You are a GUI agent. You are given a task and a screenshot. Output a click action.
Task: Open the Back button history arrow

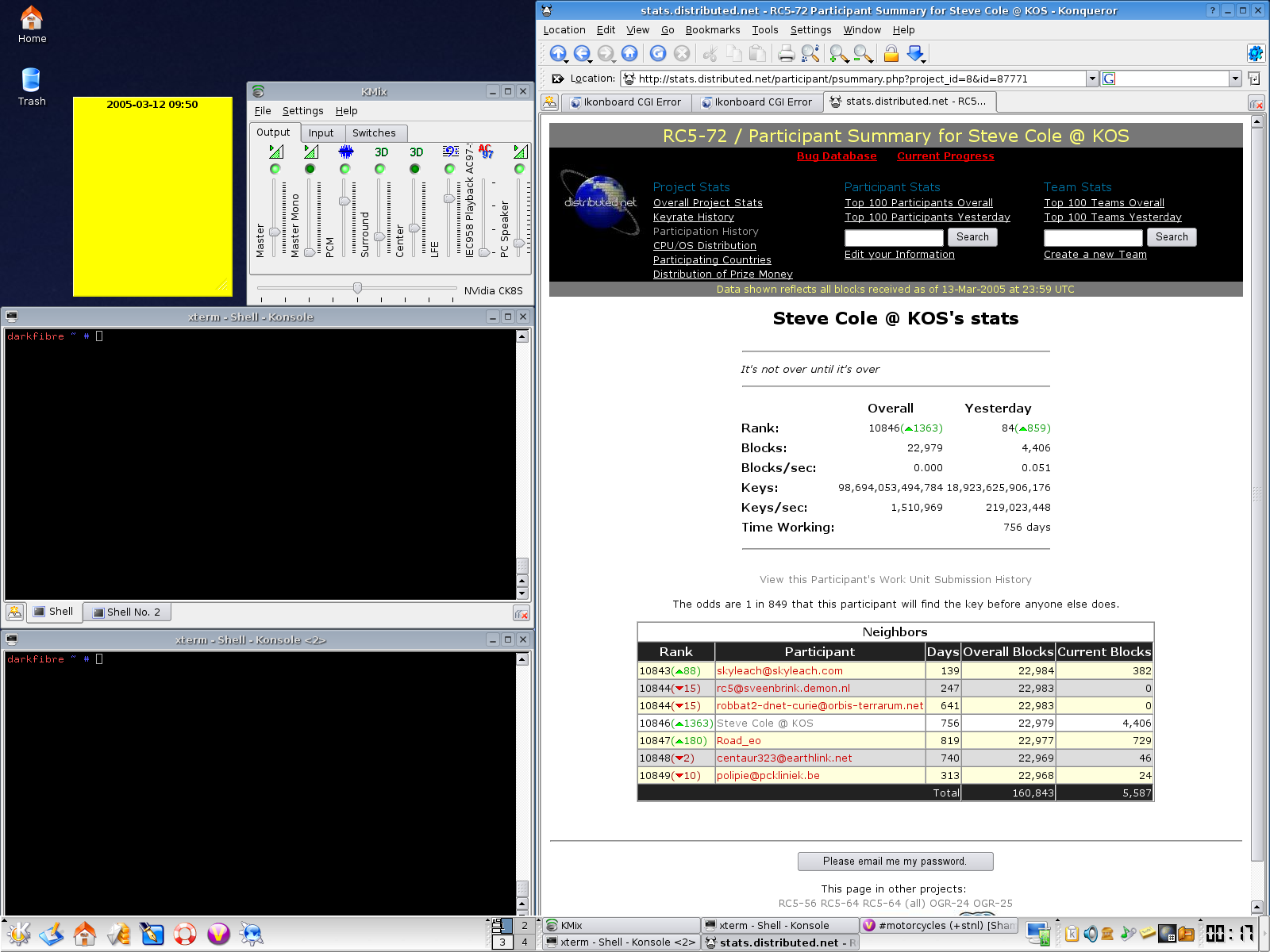click(591, 60)
